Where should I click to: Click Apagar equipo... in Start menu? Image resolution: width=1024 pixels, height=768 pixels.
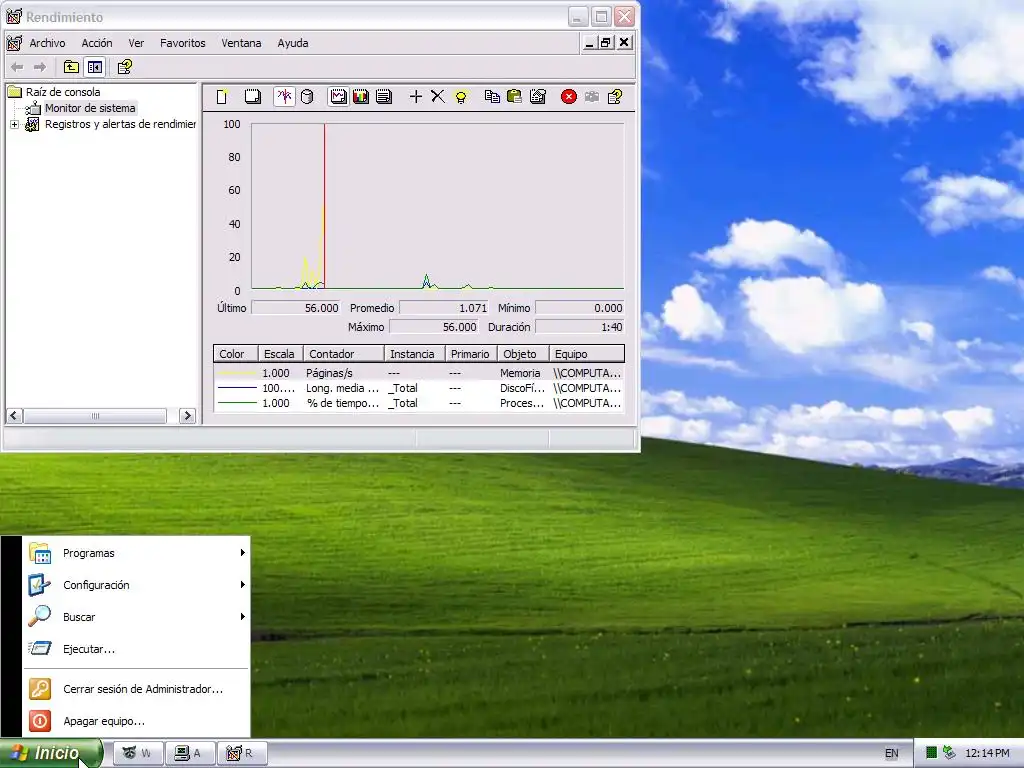[136, 721]
